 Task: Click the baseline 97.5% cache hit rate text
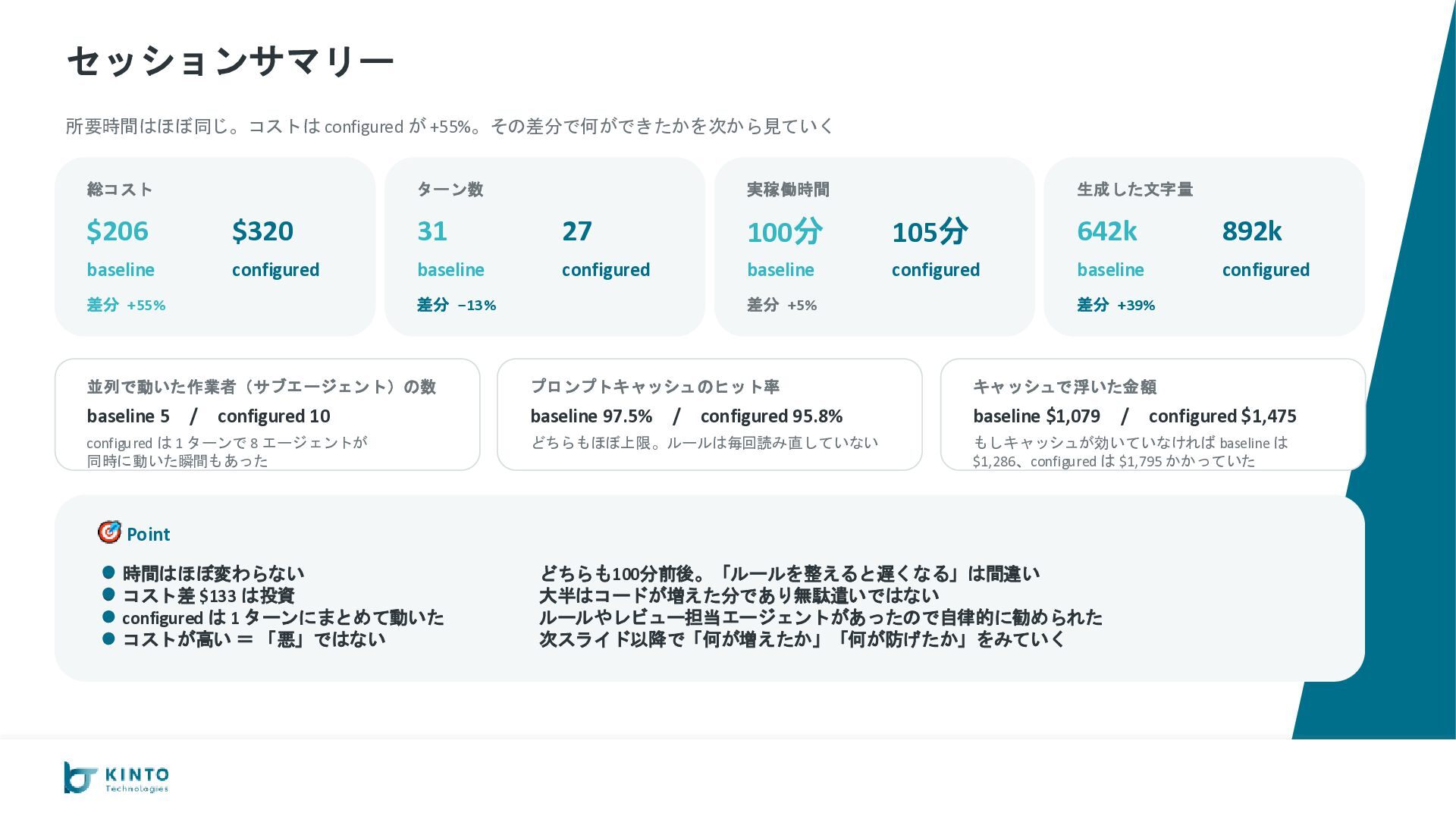591,416
